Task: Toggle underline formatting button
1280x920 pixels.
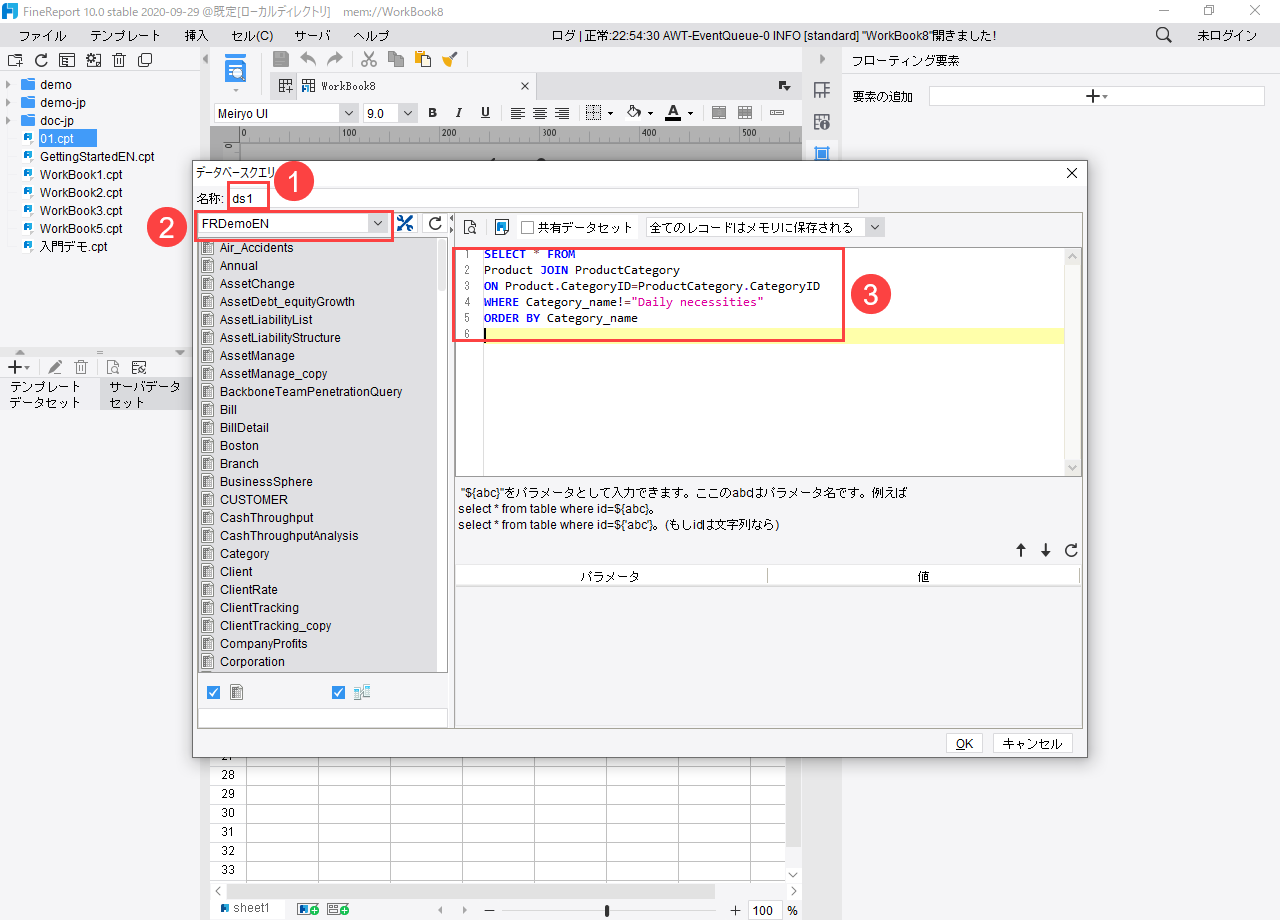Action: tap(485, 113)
